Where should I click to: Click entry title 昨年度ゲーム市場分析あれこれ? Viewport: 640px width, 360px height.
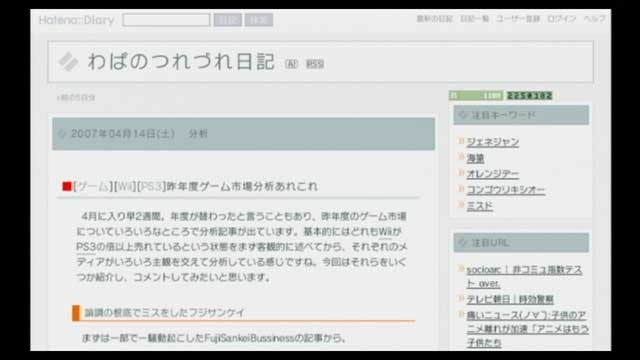(x=242, y=186)
